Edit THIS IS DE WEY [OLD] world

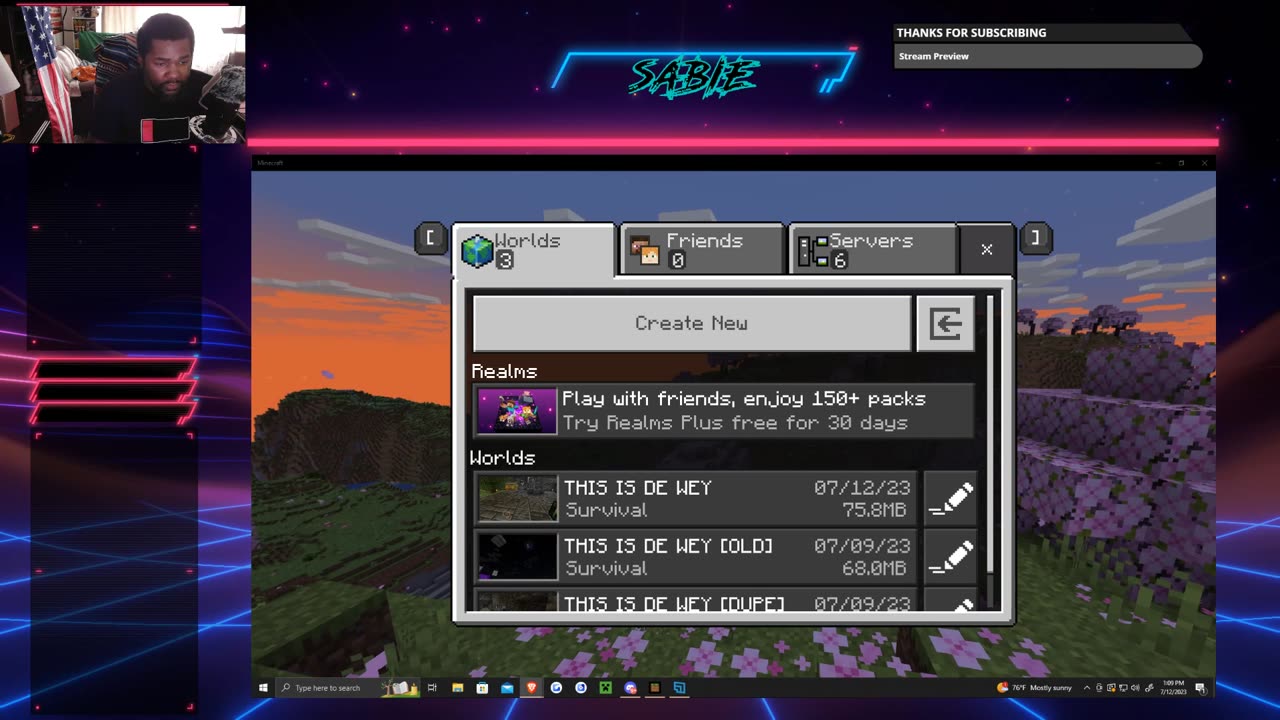click(950, 556)
